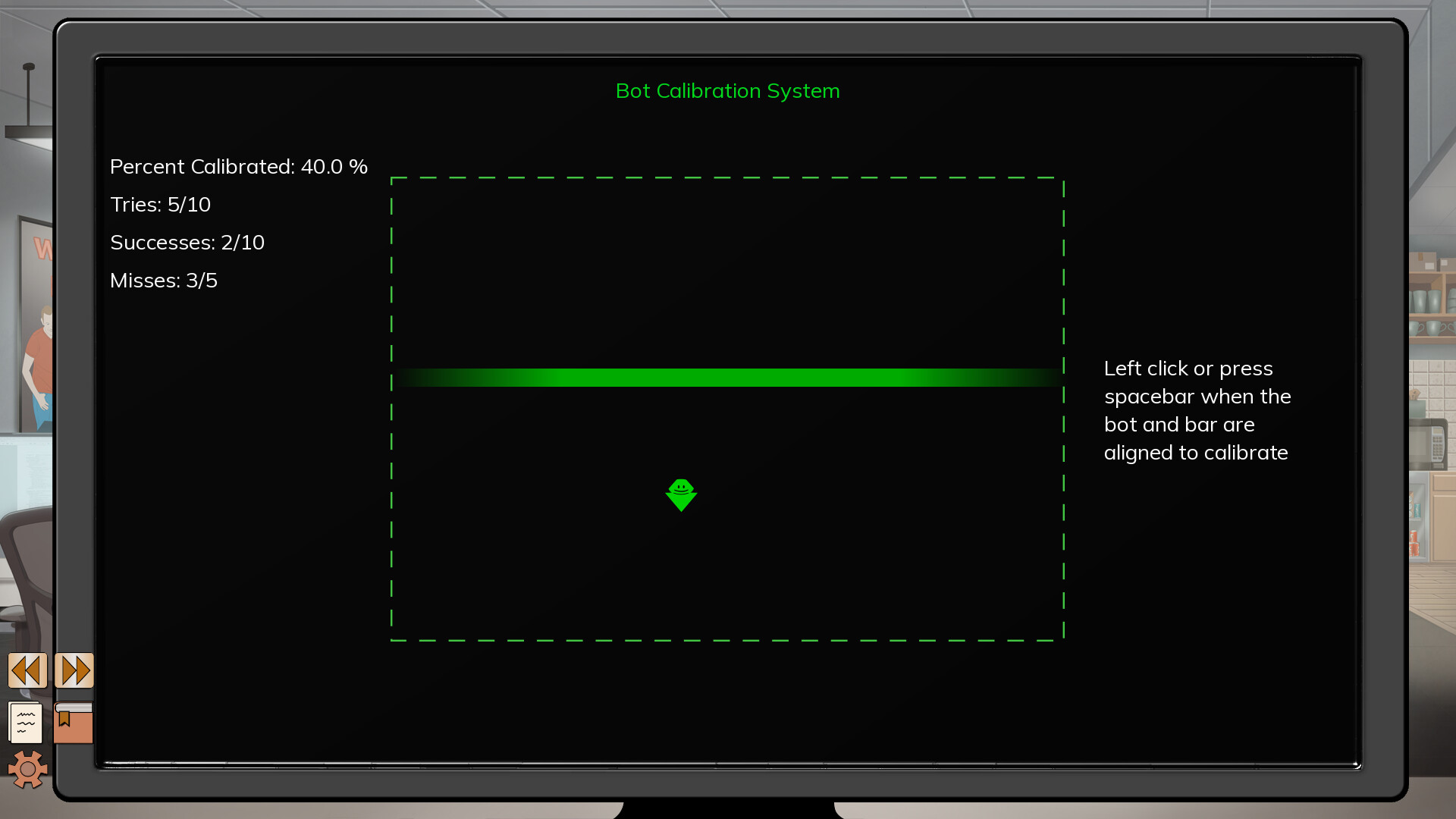Image resolution: width=1456 pixels, height=819 pixels.
Task: Open the notes page icon
Action: tap(26, 722)
